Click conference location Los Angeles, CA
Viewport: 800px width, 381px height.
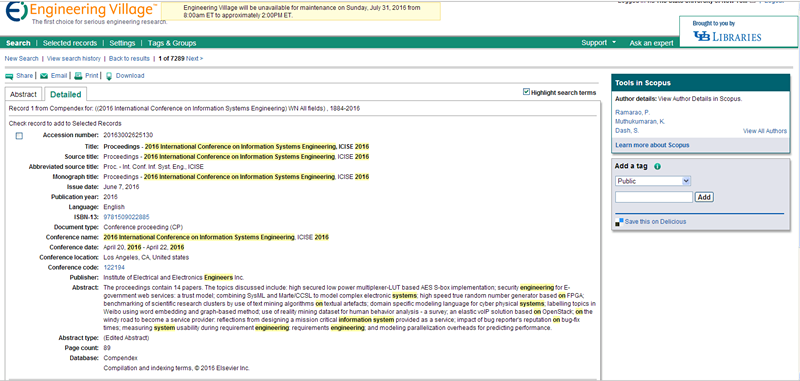(x=146, y=257)
